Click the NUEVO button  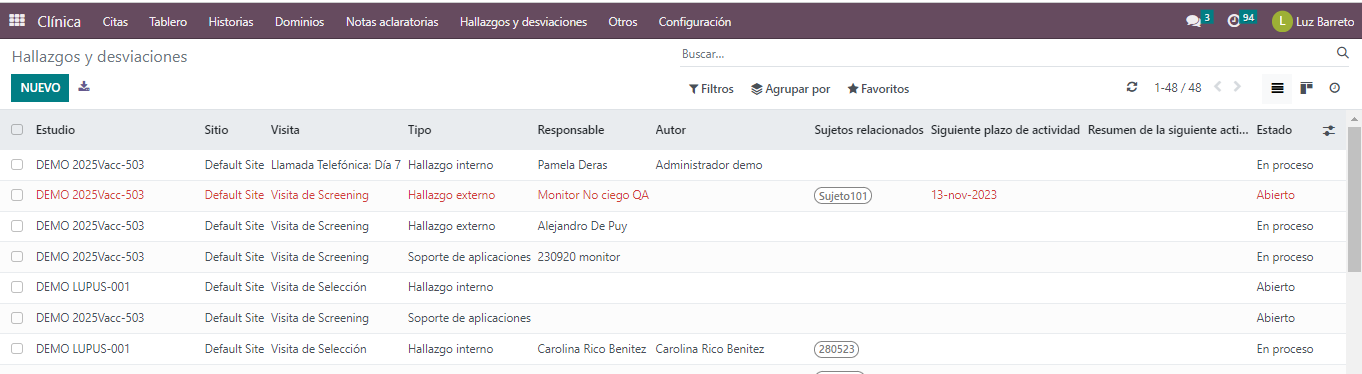(40, 88)
